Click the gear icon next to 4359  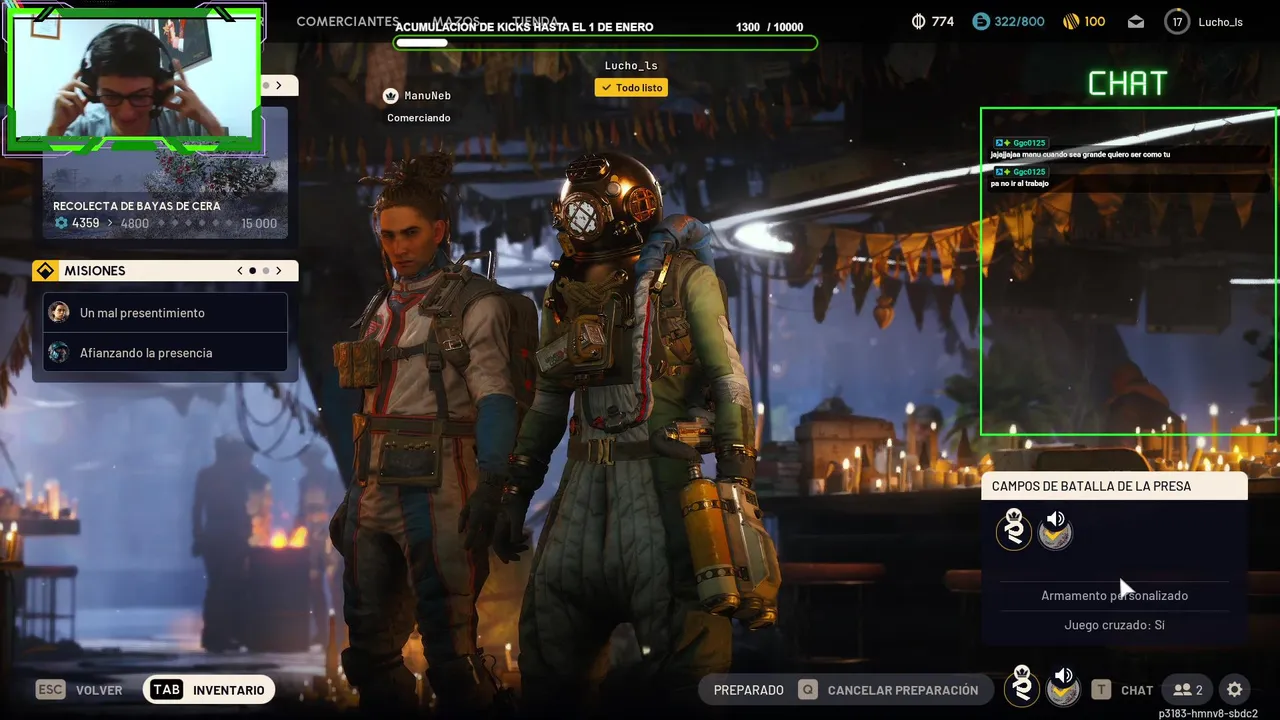[61, 223]
